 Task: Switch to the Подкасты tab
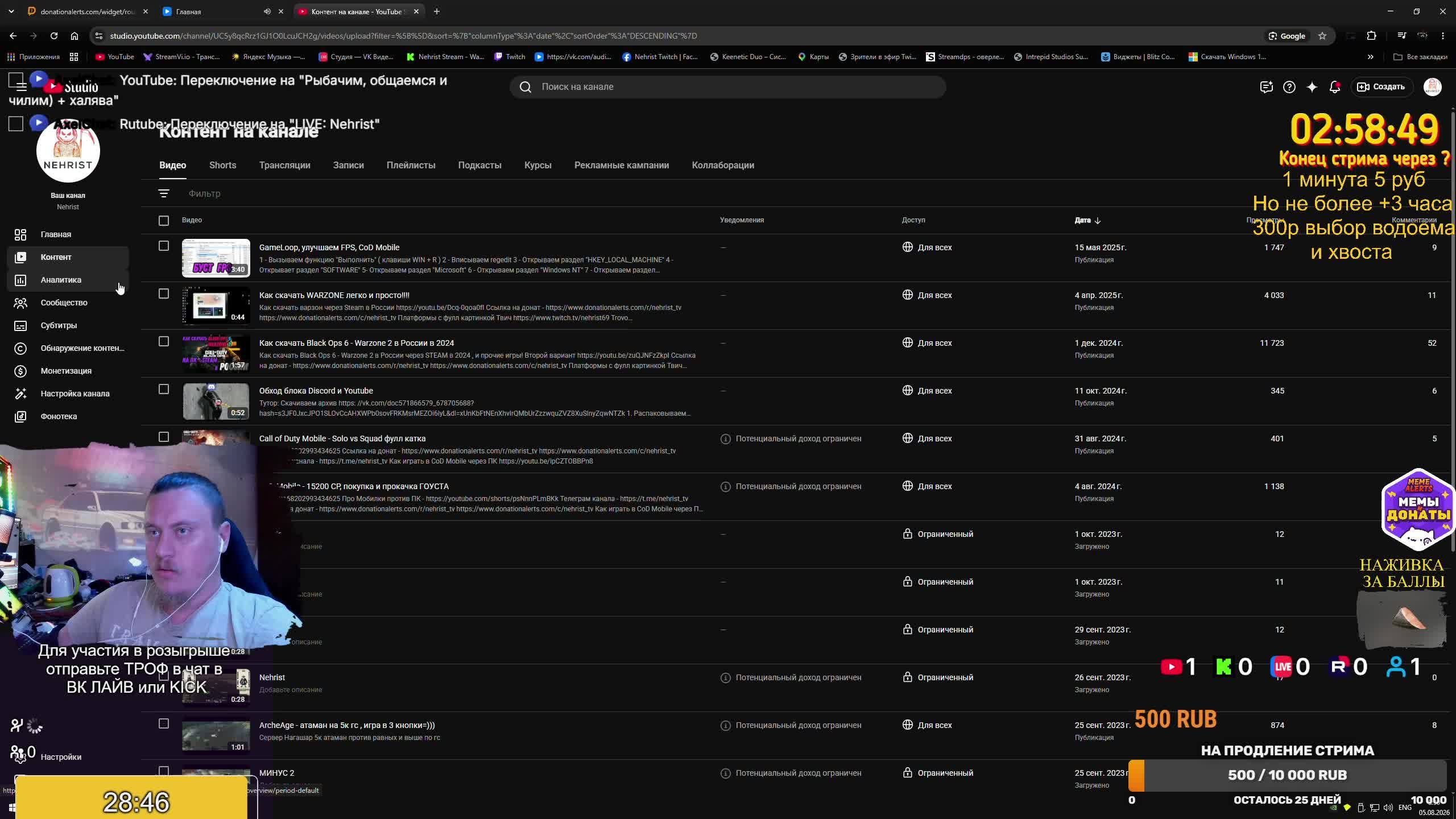[x=480, y=166]
